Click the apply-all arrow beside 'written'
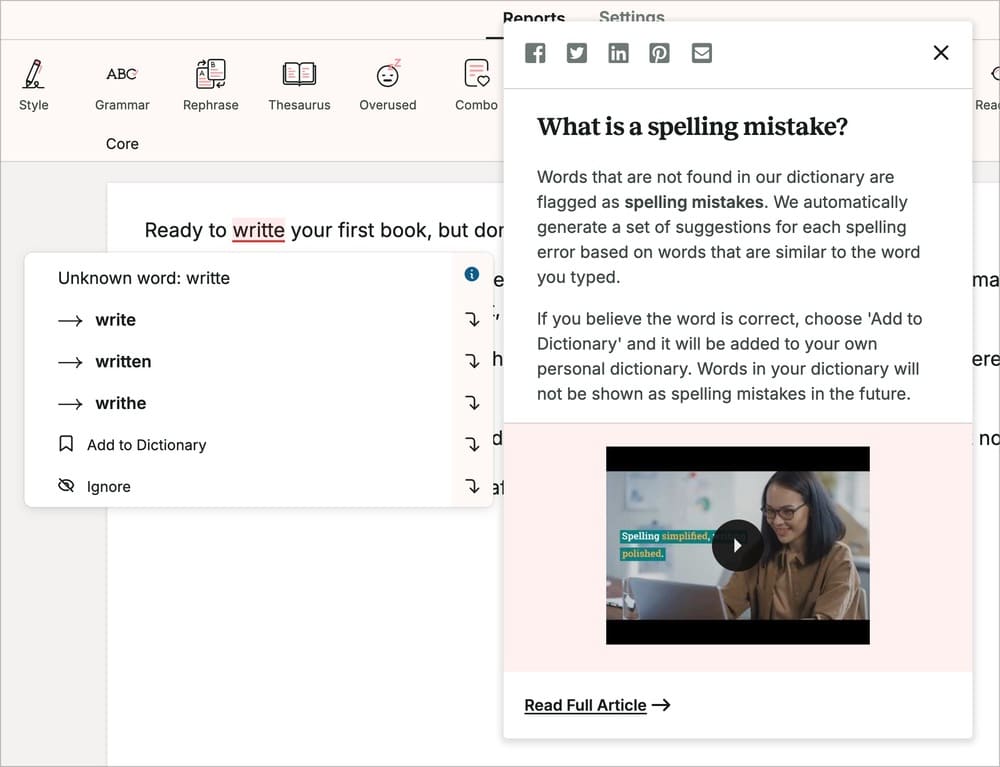Viewport: 1000px width, 767px height. click(x=472, y=361)
